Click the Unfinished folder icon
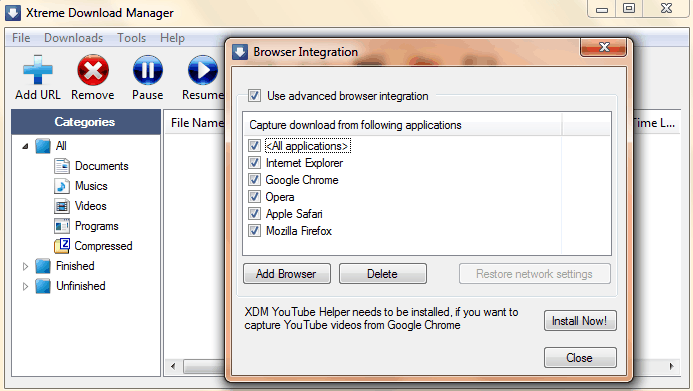Viewport: 693px width, 391px height. [x=43, y=286]
